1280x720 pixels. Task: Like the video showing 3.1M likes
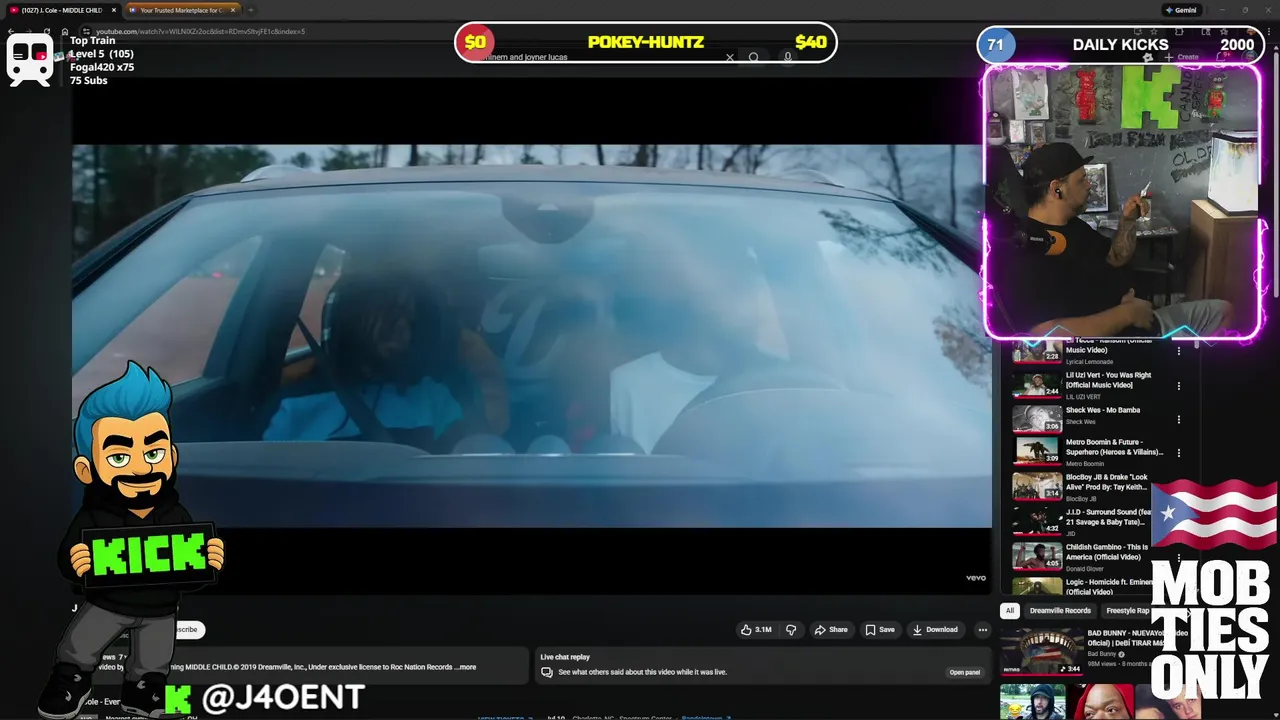click(756, 630)
